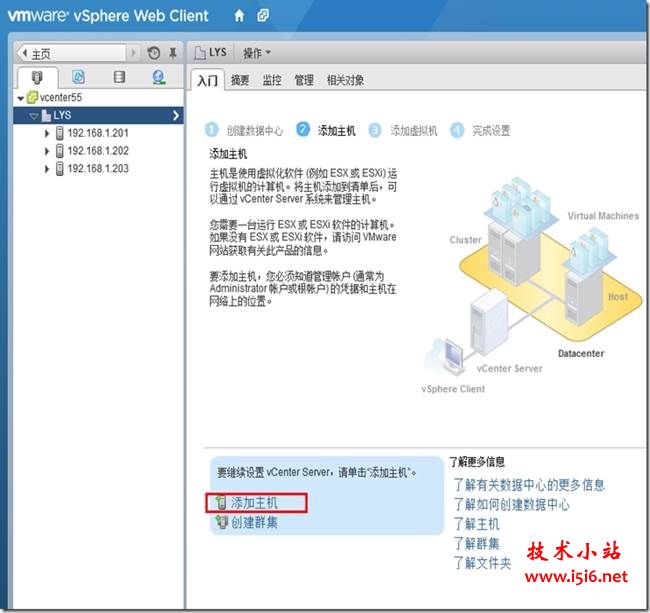Click the 创建数据中心 step label
Screen dimensions: 650x613
coord(255,131)
